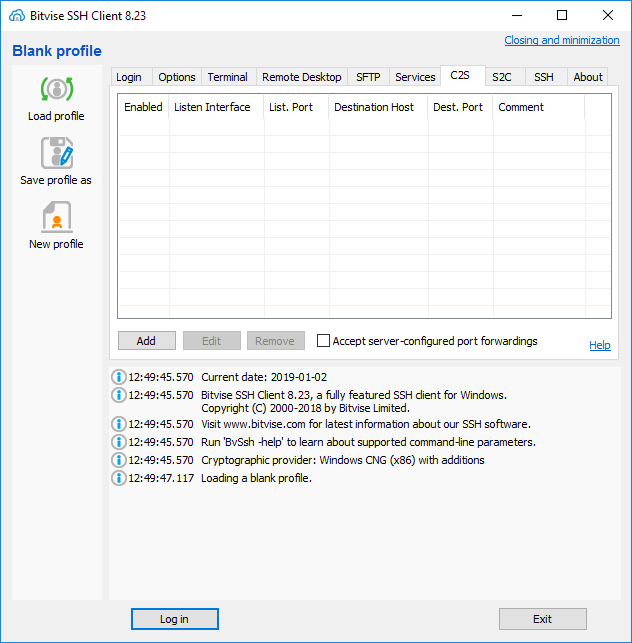Viewport: 632px width, 643px height.
Task: Click info icon beside Loading a blank profile entry
Action: 119,478
